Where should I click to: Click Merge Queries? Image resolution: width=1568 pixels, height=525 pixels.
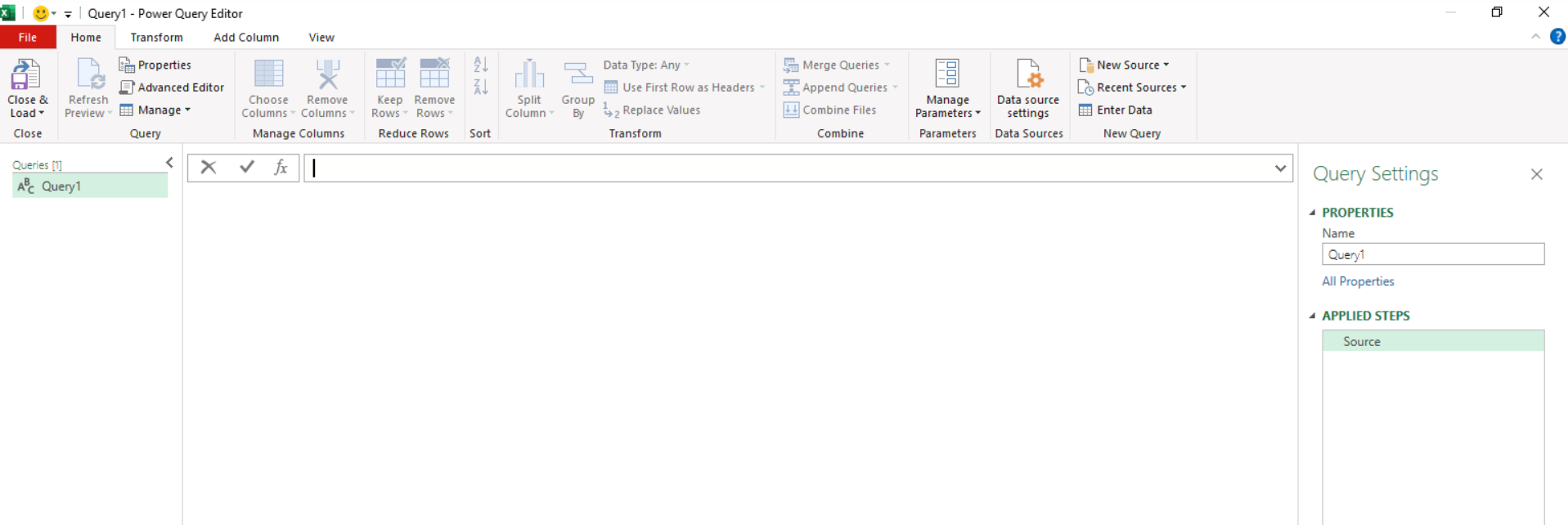[x=837, y=65]
